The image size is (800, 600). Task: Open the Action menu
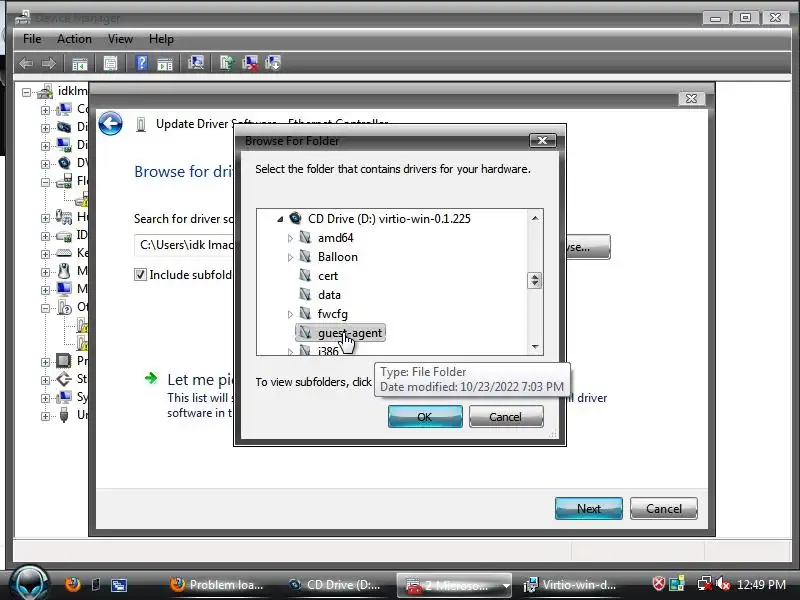point(74,39)
